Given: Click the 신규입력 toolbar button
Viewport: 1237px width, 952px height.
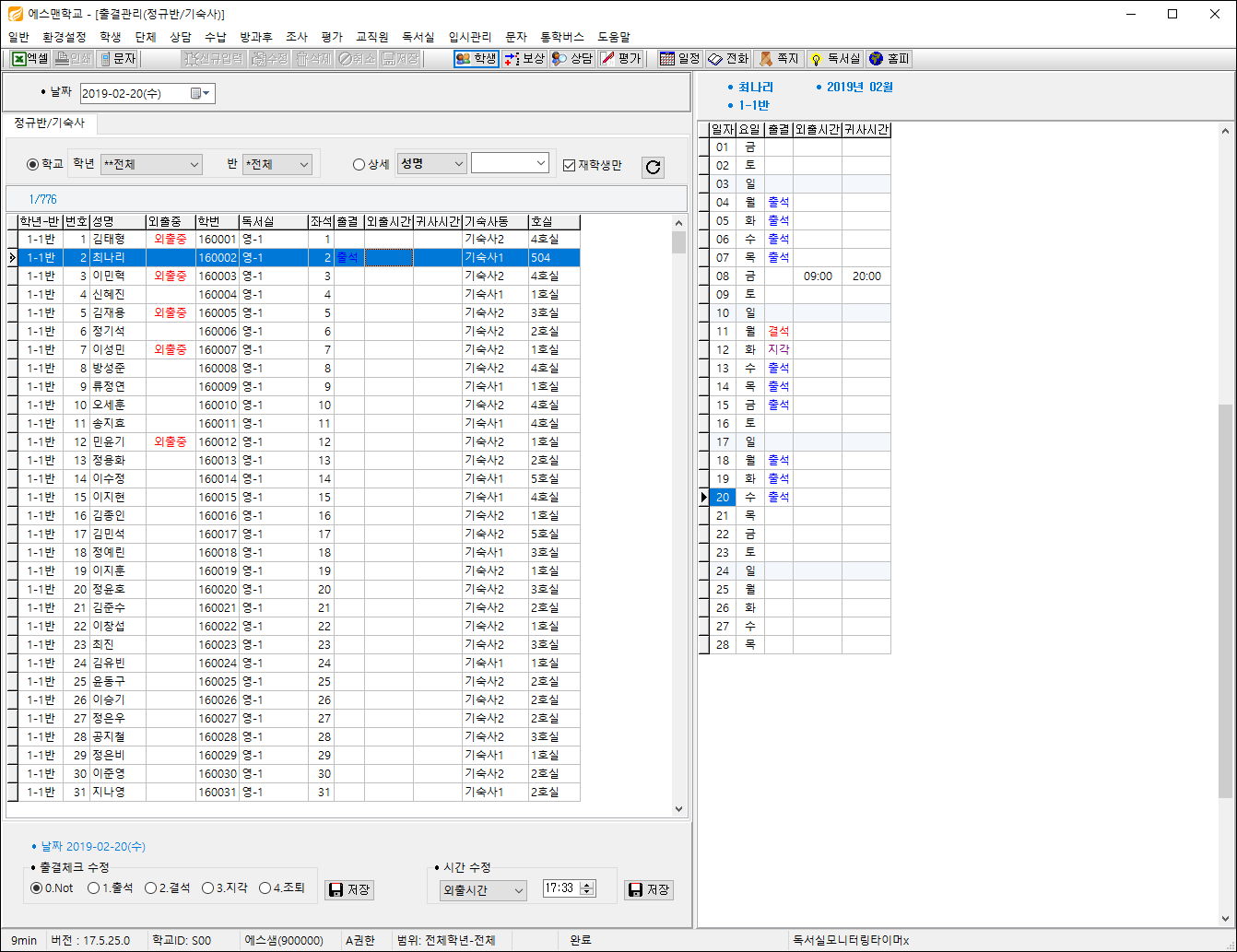Looking at the screenshot, I should (213, 59).
